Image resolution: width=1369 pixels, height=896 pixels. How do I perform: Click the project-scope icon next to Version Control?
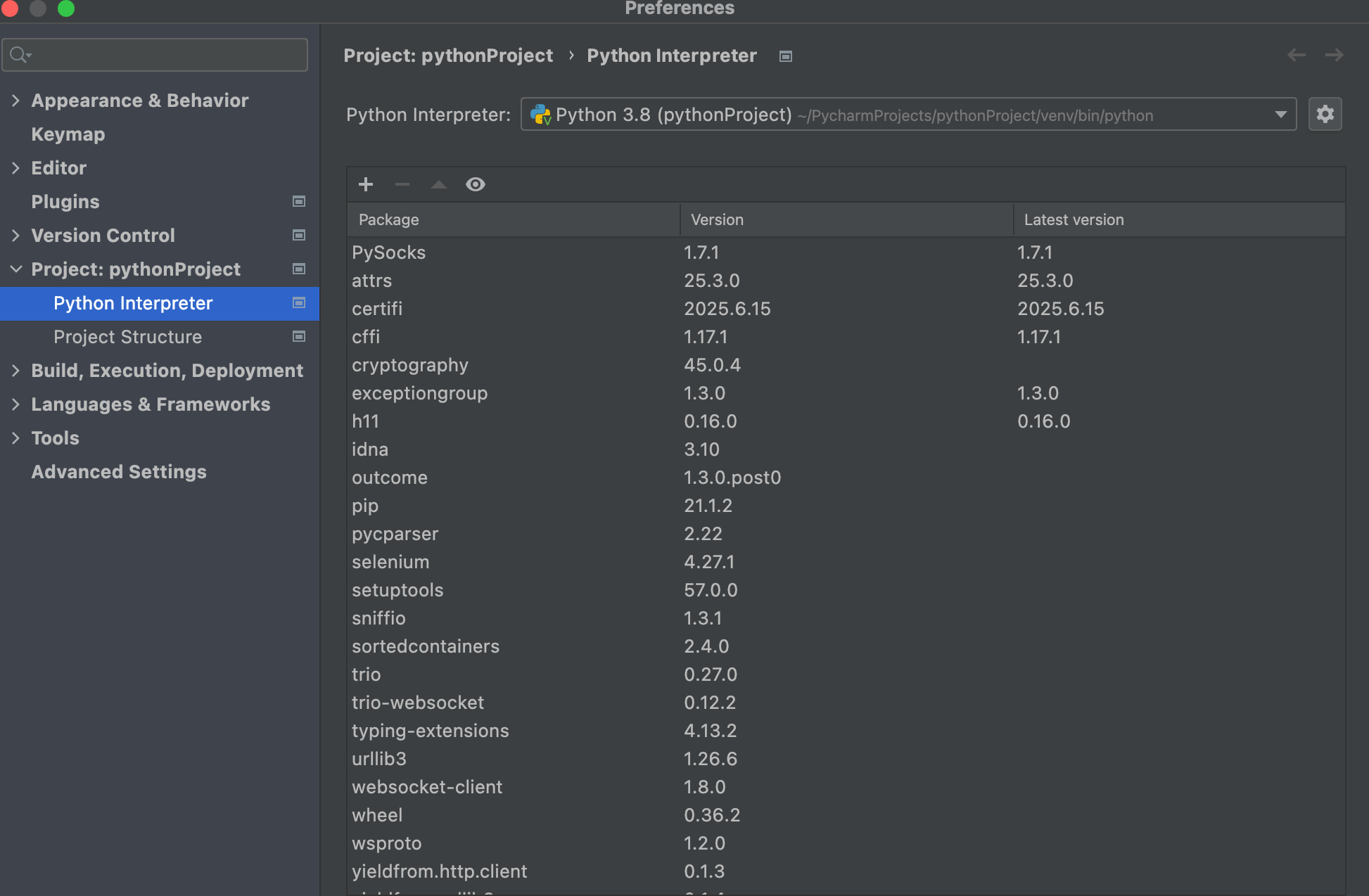(x=299, y=236)
